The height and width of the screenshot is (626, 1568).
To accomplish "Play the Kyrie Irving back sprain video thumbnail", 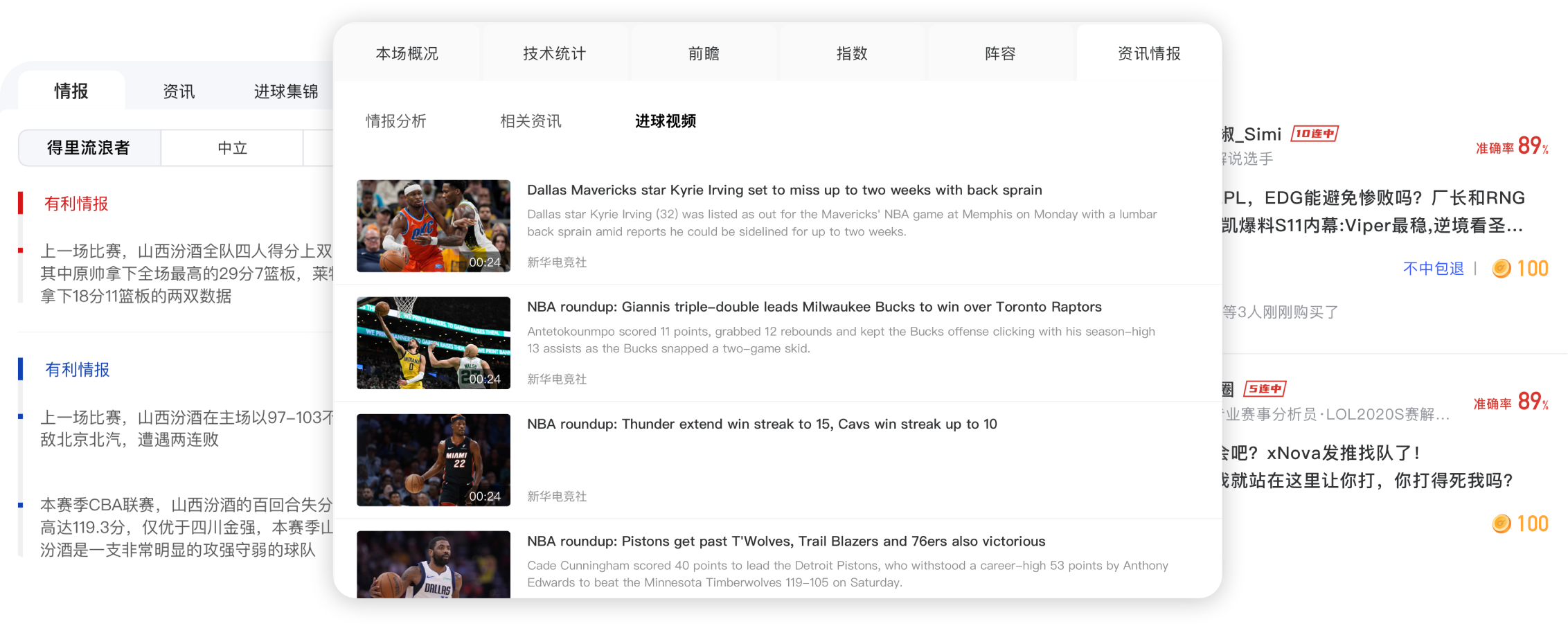I will [434, 226].
